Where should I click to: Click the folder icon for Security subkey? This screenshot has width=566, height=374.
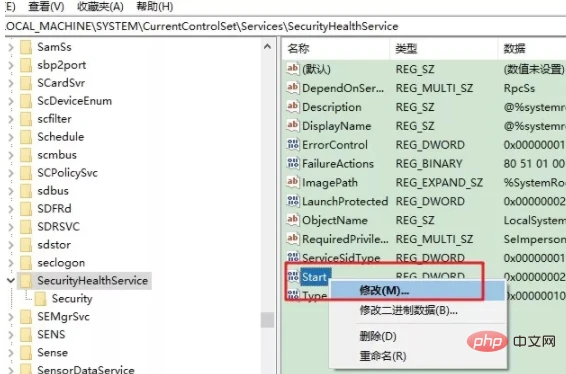[x=40, y=299]
